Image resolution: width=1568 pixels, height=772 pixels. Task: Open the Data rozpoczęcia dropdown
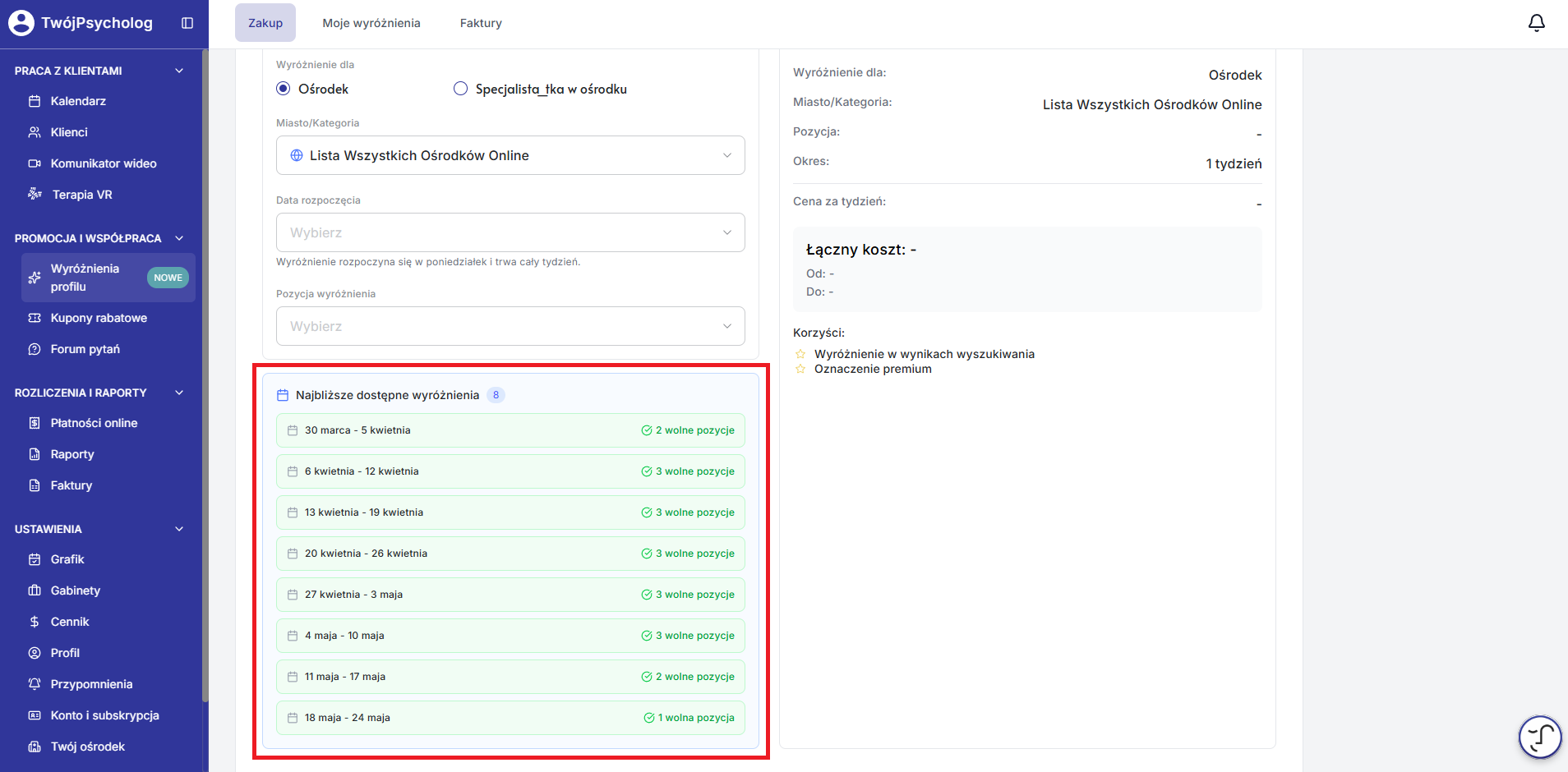tap(510, 232)
